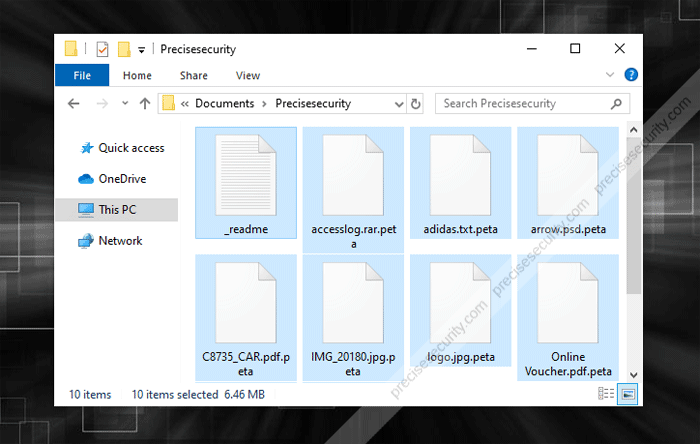Select Quick access in navigation pane
The height and width of the screenshot is (444, 700).
pyautogui.click(x=122, y=148)
